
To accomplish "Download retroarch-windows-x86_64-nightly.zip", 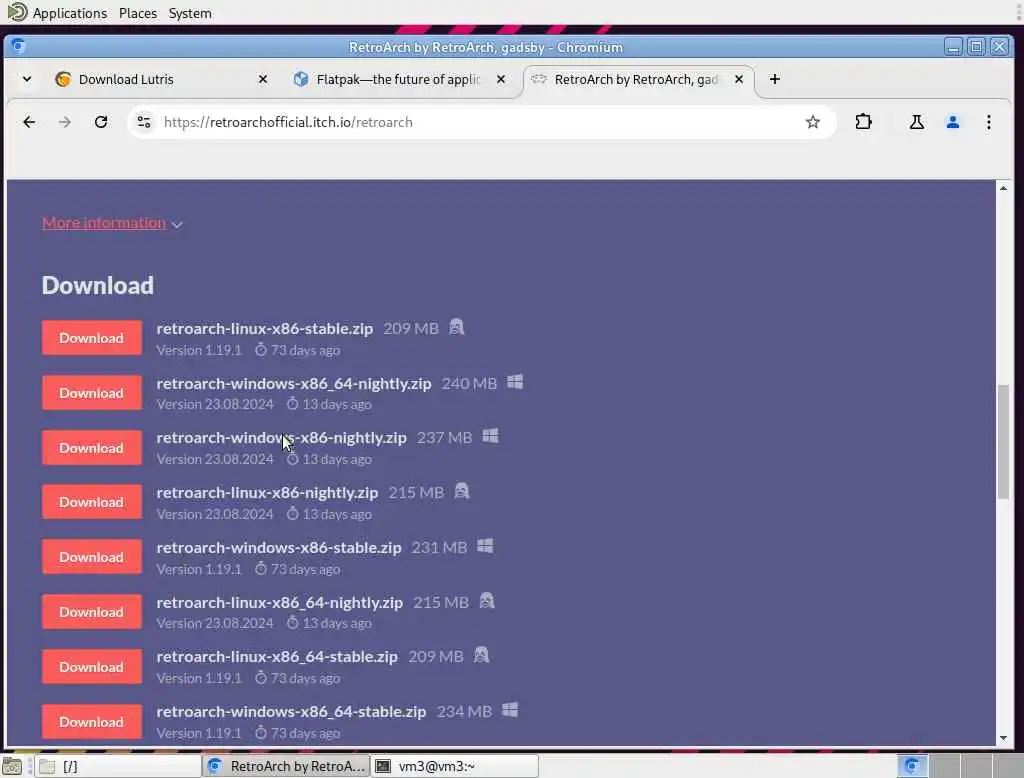I will coord(91,393).
